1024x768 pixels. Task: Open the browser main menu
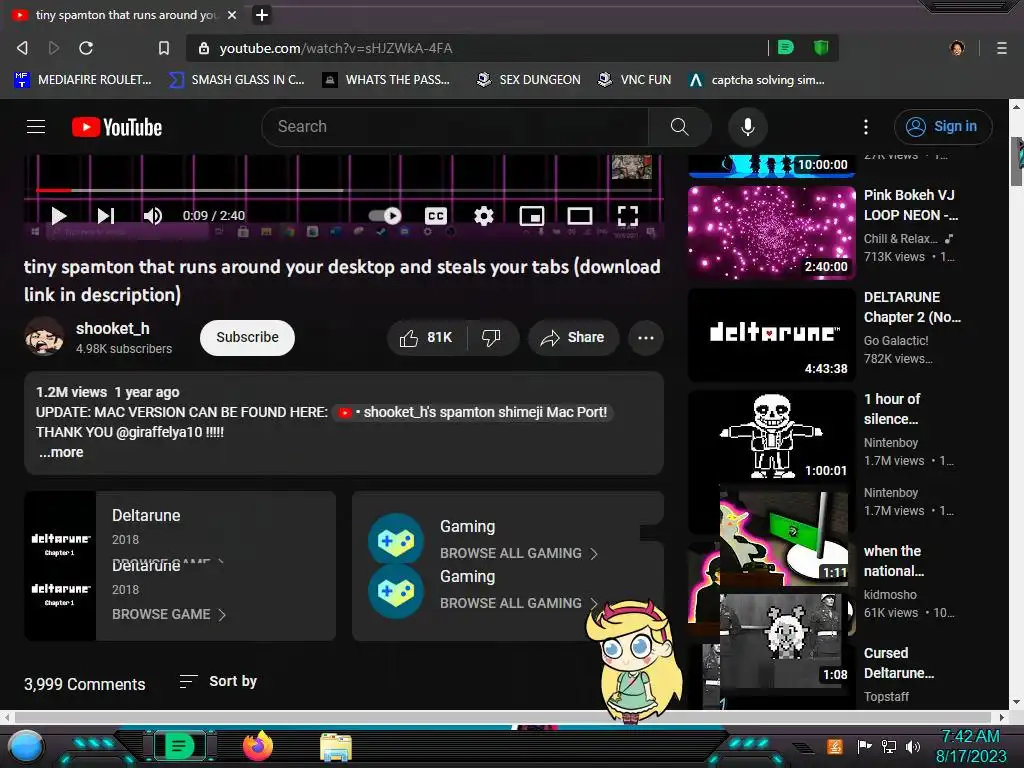1002,48
